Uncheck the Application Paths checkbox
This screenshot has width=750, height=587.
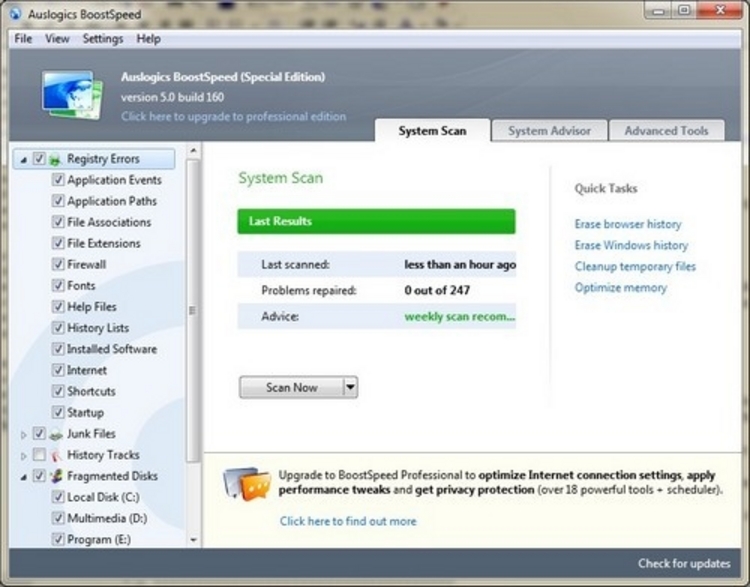58,201
